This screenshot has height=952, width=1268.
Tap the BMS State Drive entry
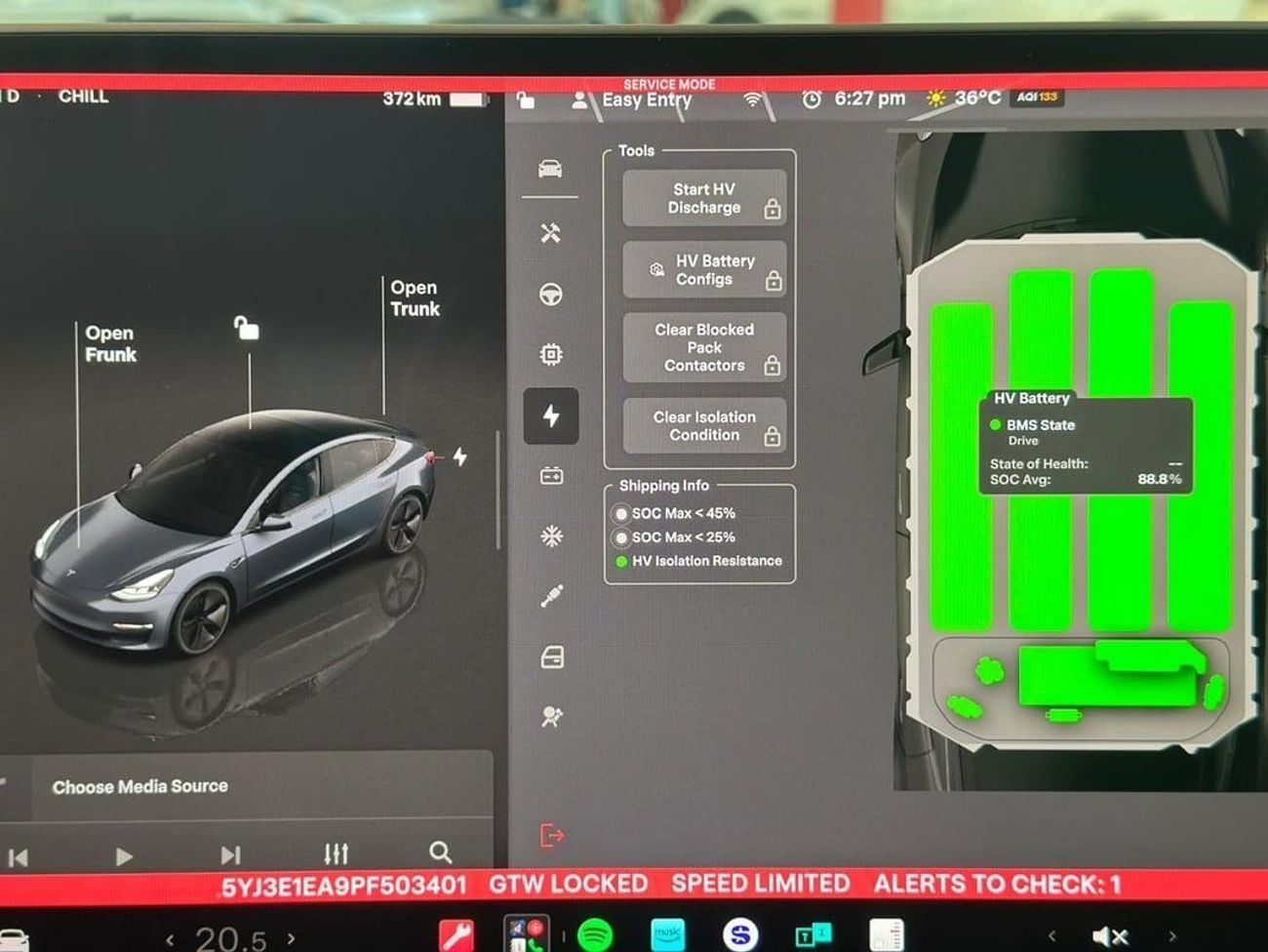click(1033, 432)
